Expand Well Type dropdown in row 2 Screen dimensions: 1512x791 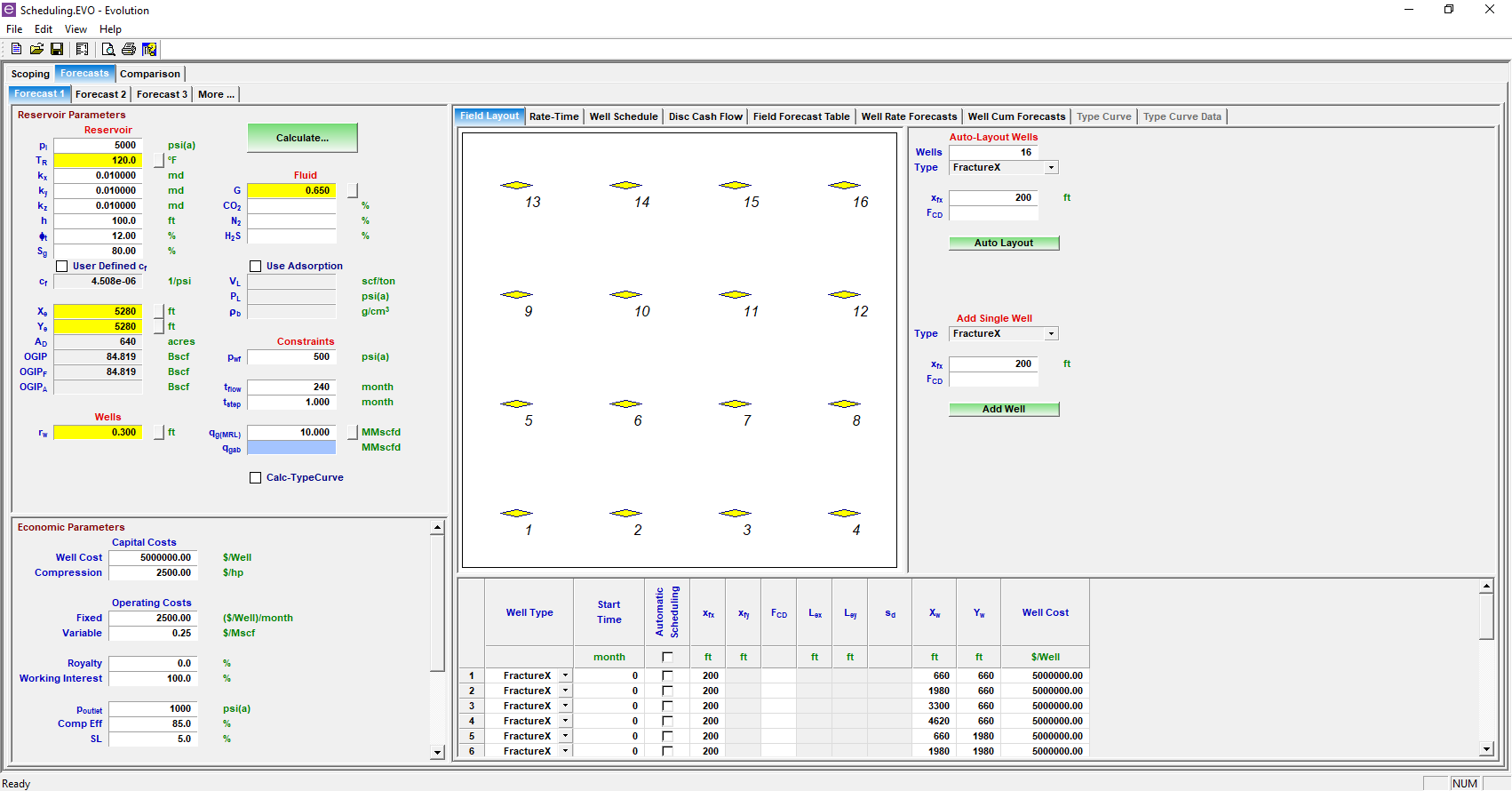565,691
